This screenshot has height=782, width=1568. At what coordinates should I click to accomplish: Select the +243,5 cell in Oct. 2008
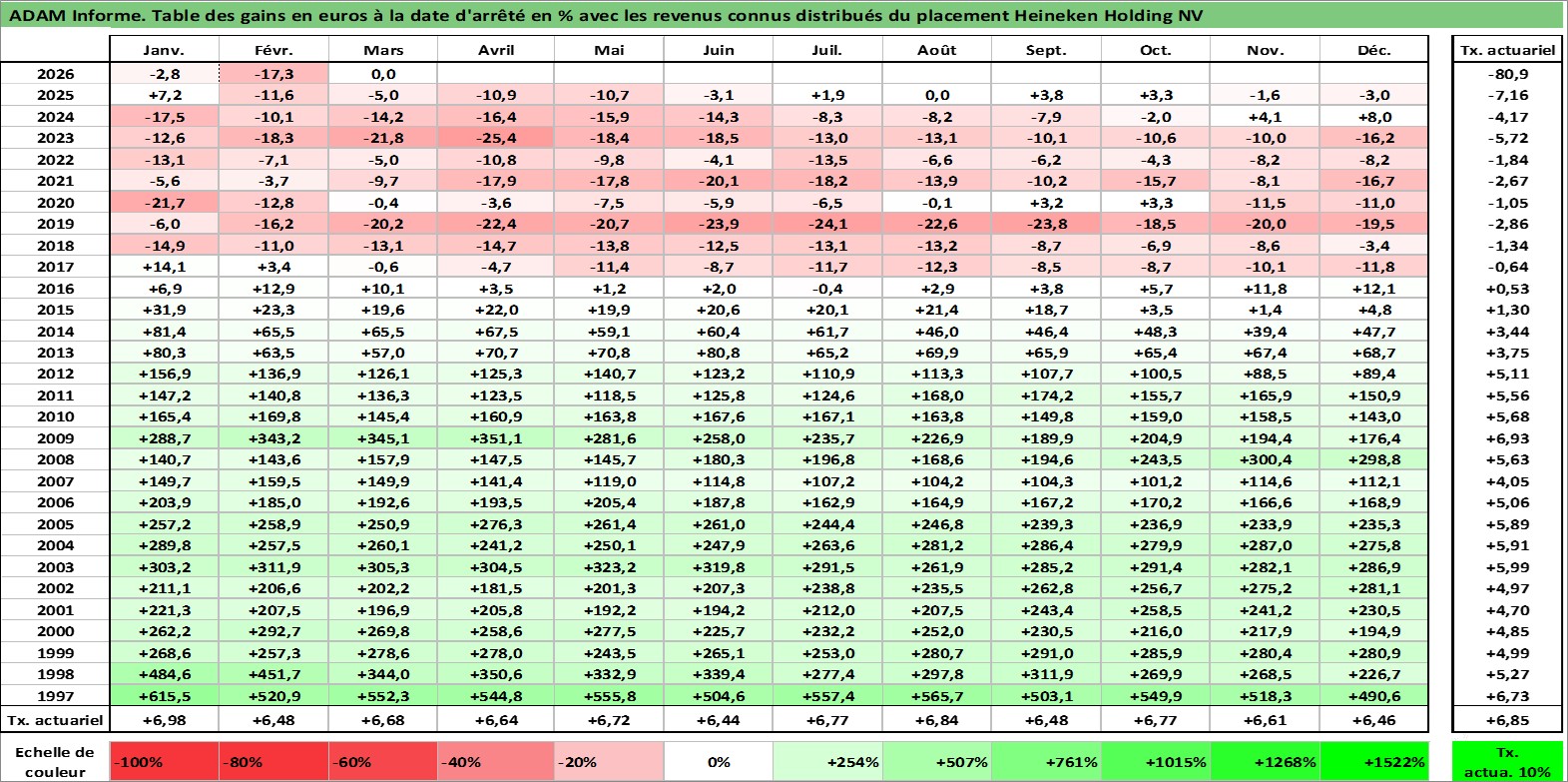1156,459
